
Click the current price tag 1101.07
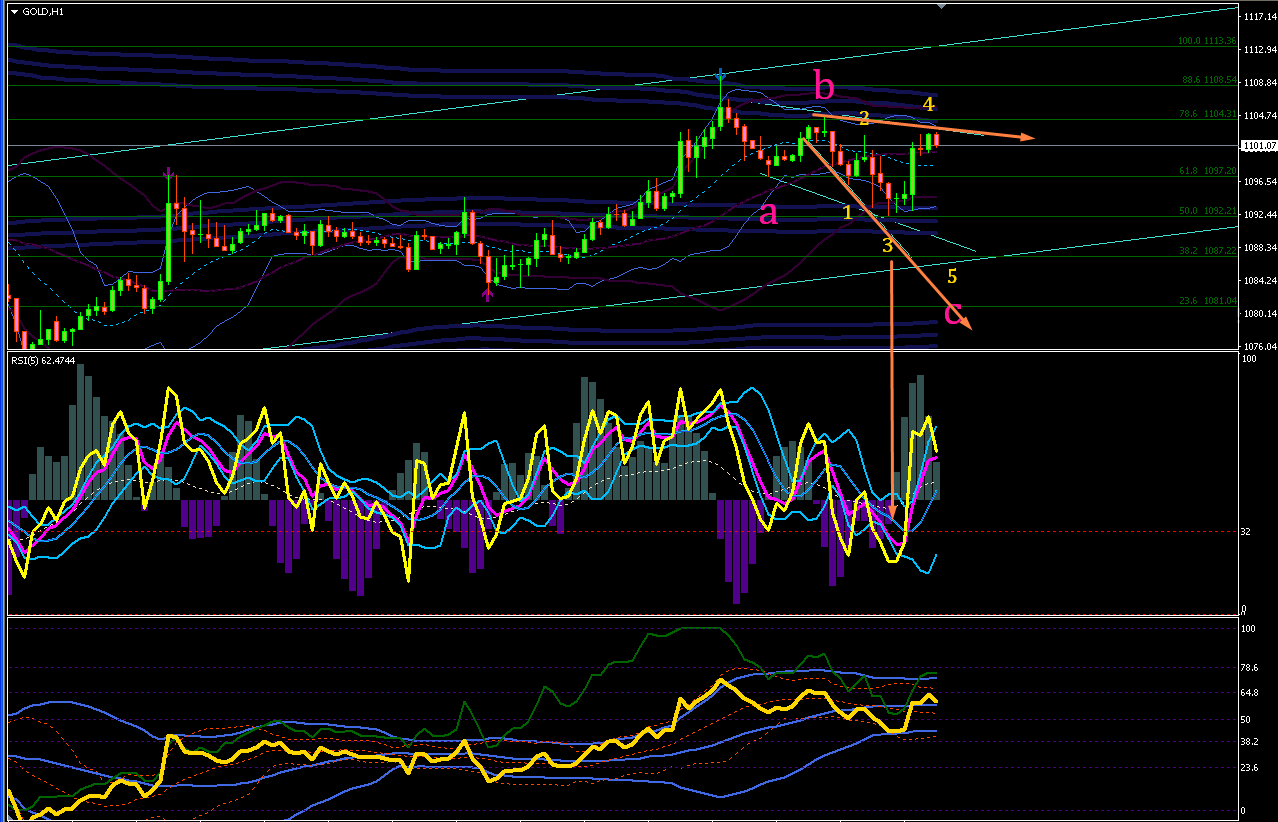point(1258,146)
